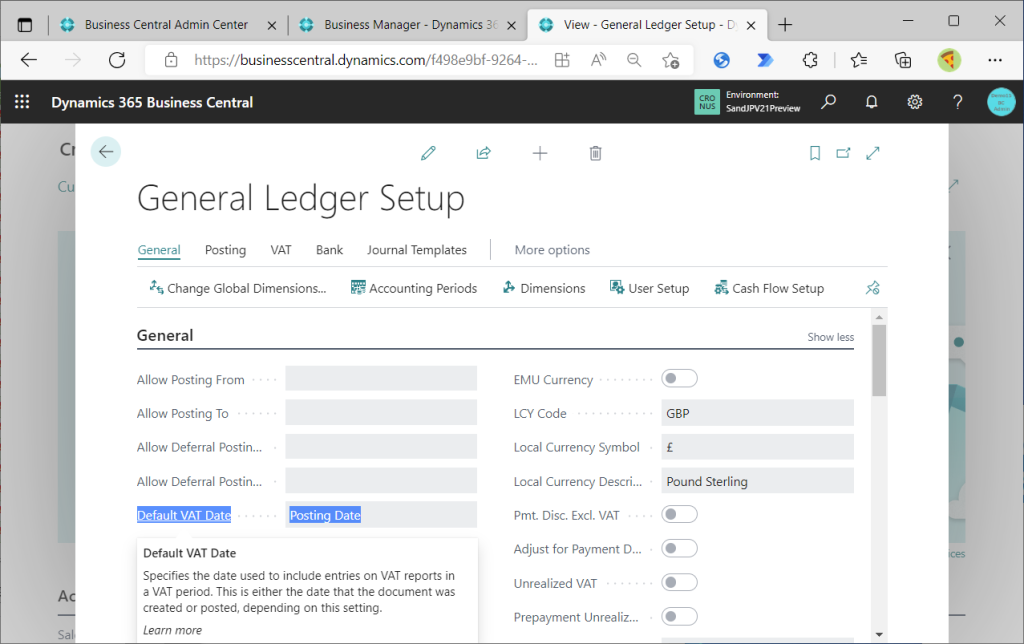Open the VAT menu tab
Screen dimensions: 1024x644
(x=281, y=250)
